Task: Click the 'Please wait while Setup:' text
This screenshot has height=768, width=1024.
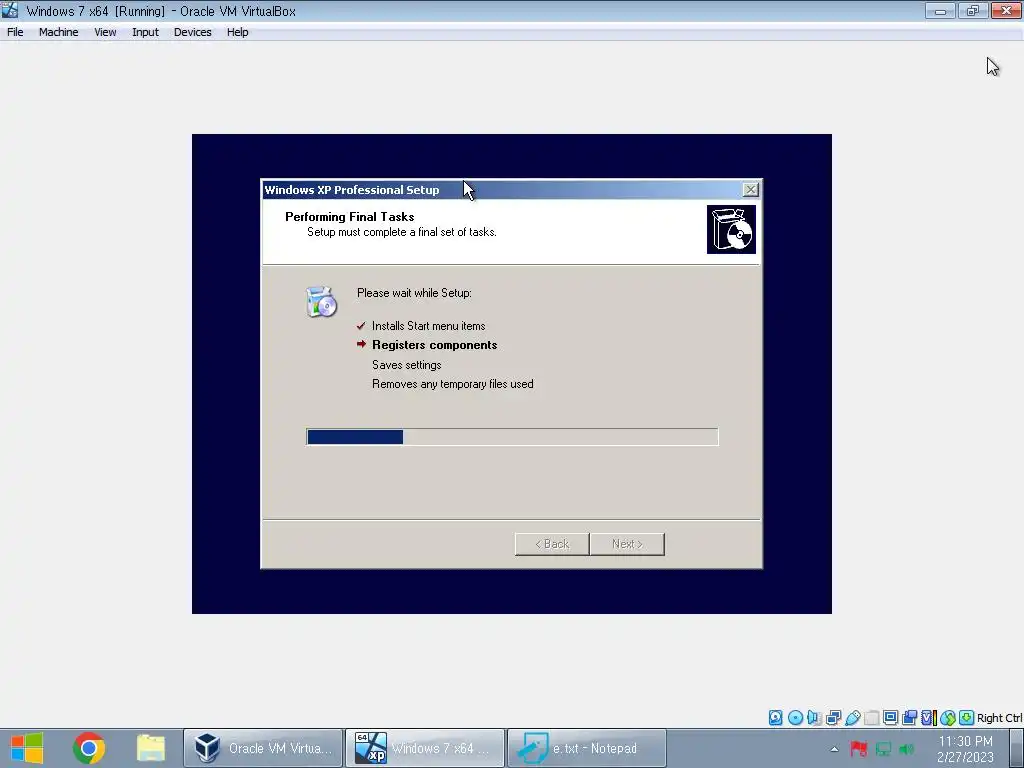Action: click(414, 293)
